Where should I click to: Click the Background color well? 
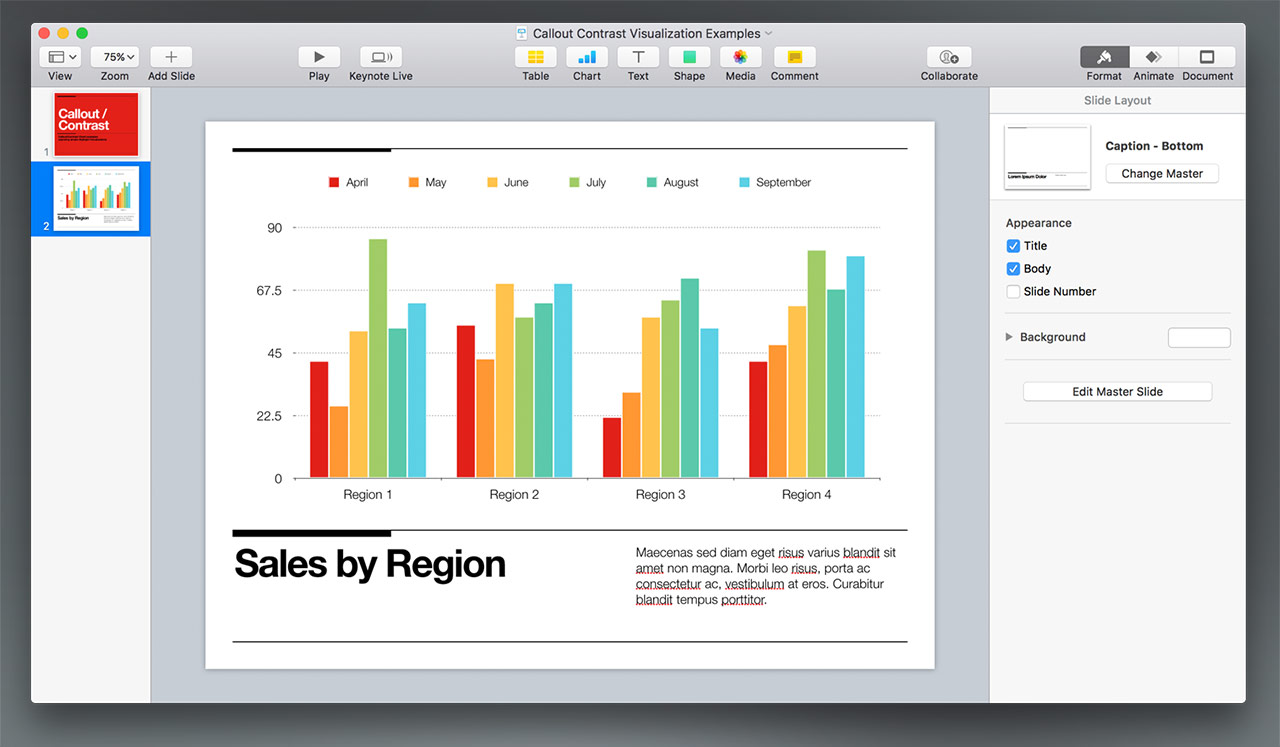(1198, 338)
